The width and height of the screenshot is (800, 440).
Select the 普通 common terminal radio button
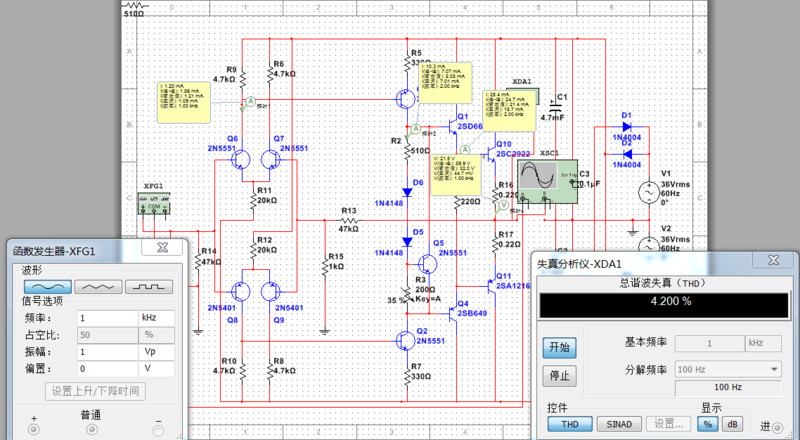[91, 430]
